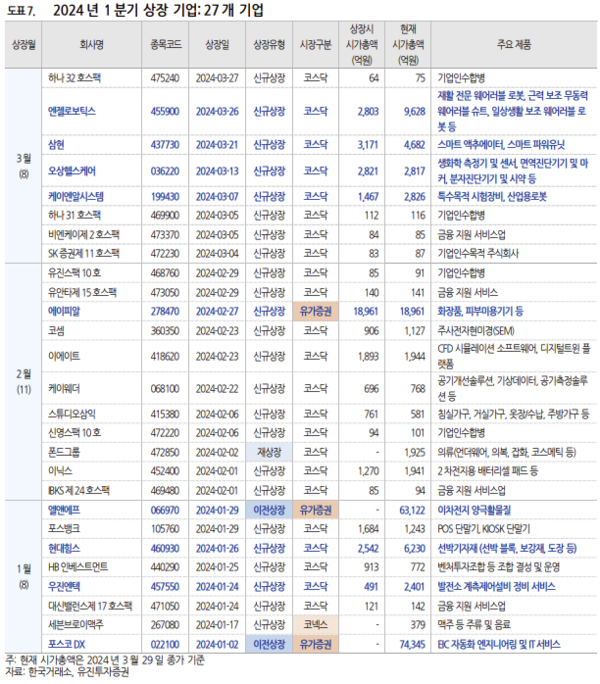Click company name 하나 32호스팩
This screenshot has height=684, width=600.
(74, 78)
